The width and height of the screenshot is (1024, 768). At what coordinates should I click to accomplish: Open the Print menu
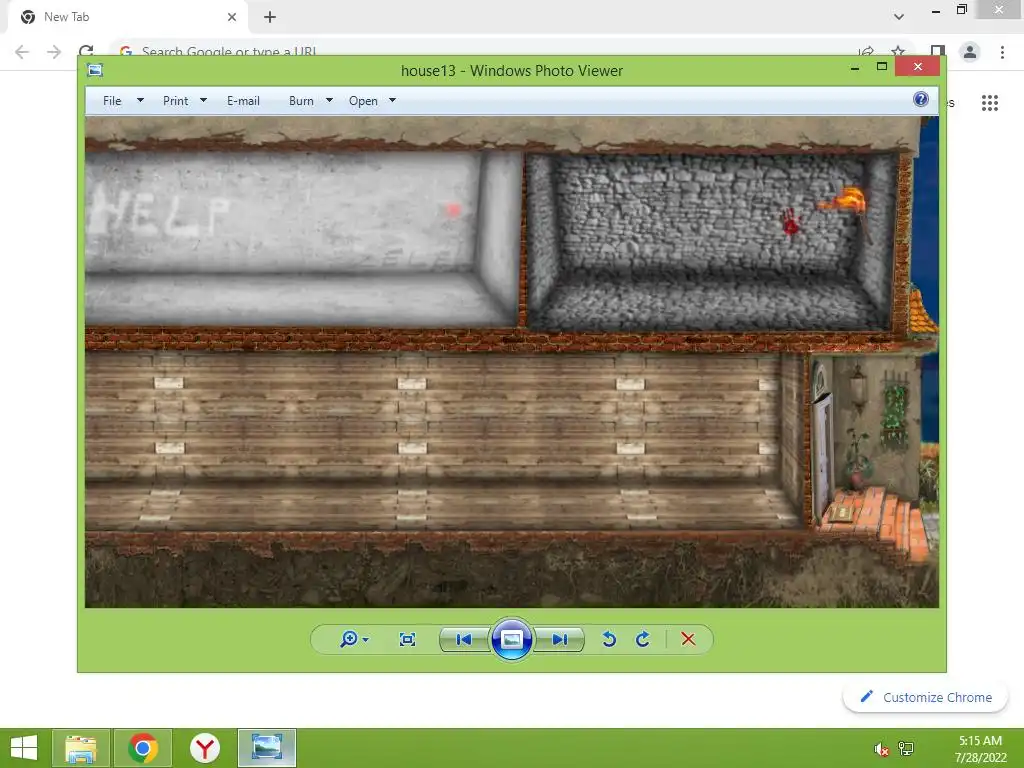coord(176,101)
